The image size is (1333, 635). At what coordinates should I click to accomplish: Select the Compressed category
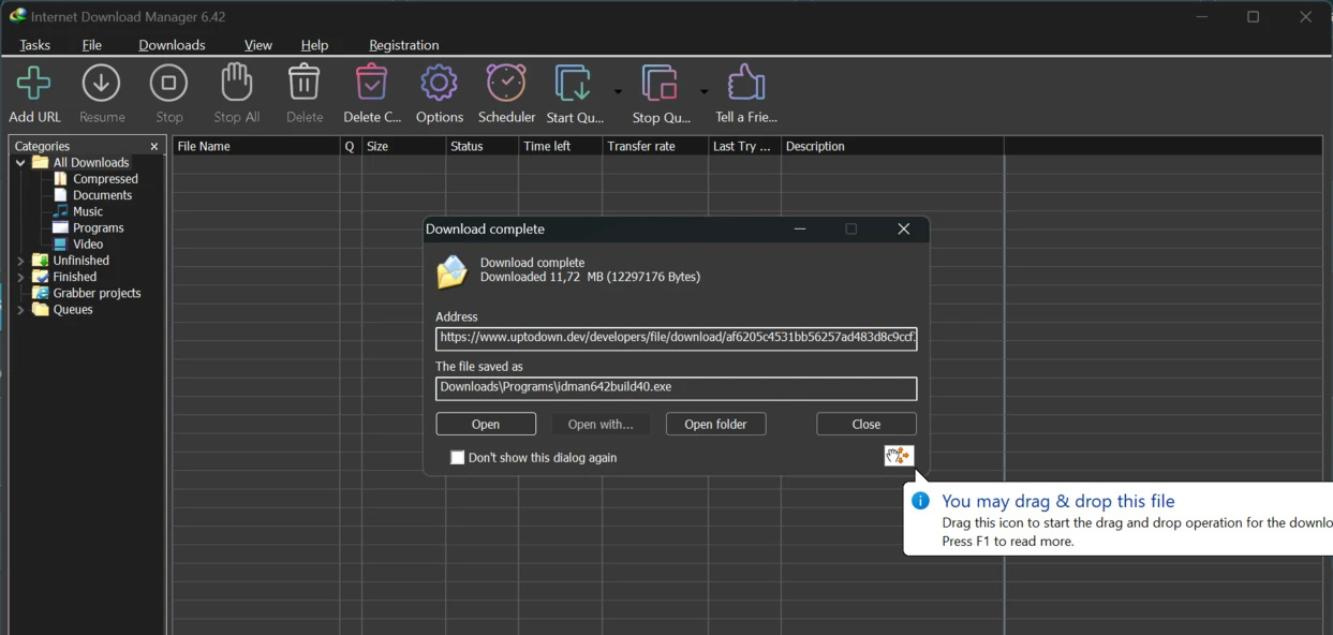[x=105, y=179]
